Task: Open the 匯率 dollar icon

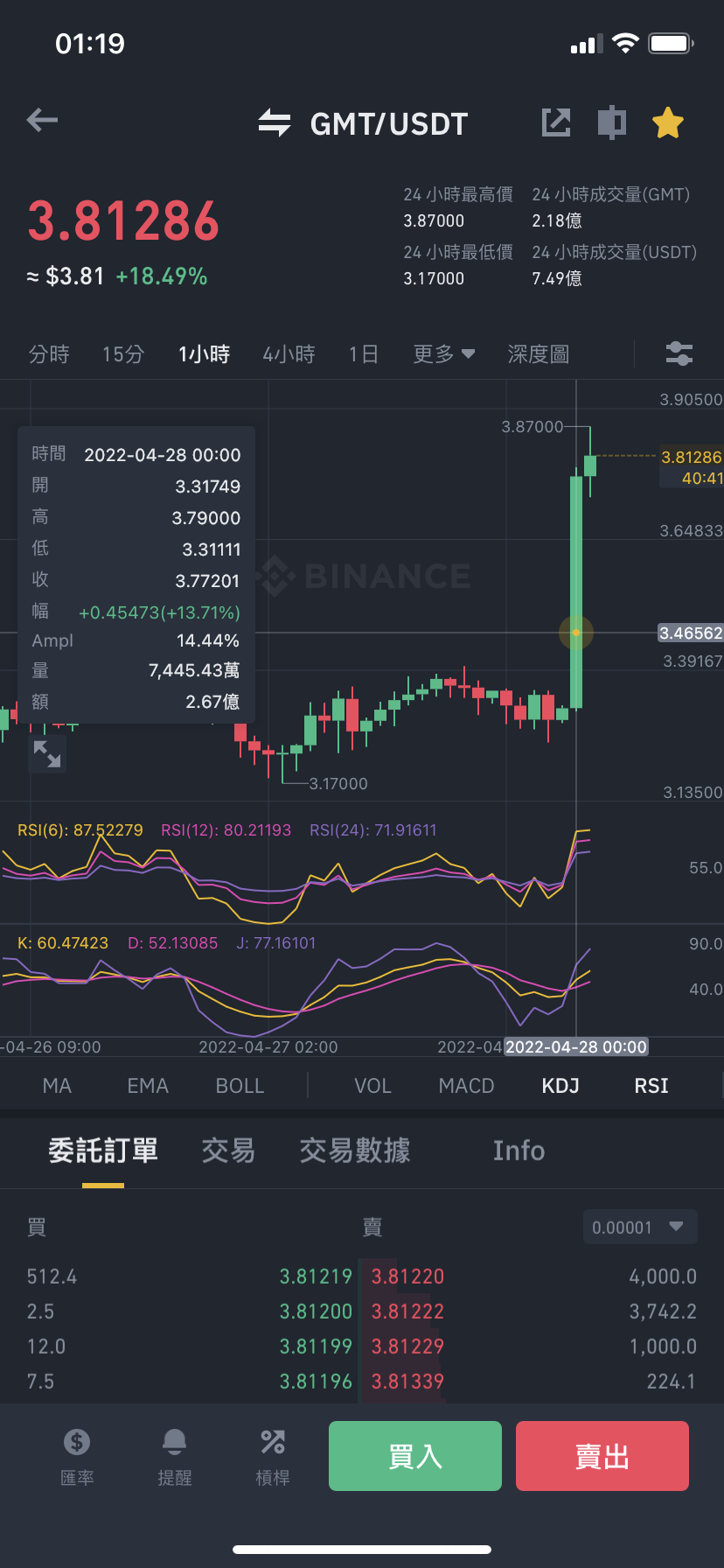Action: pos(77,1441)
